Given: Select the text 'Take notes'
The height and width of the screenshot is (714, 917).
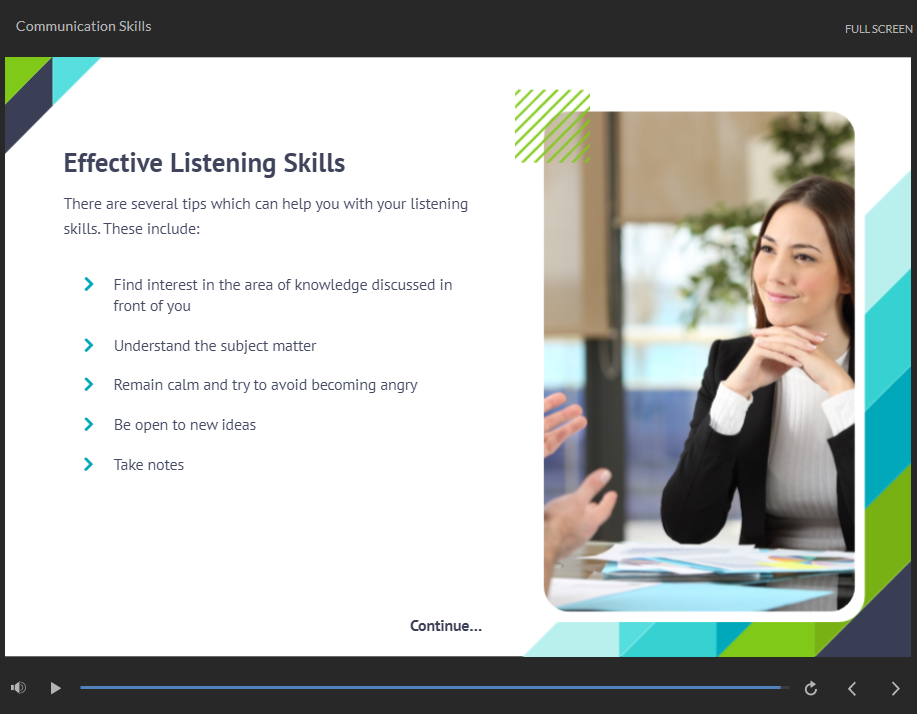Looking at the screenshot, I should click(149, 465).
